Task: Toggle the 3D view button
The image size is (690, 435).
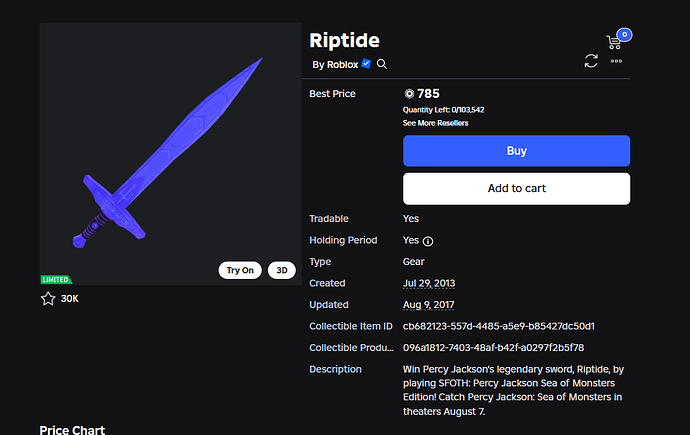Action: pos(282,270)
